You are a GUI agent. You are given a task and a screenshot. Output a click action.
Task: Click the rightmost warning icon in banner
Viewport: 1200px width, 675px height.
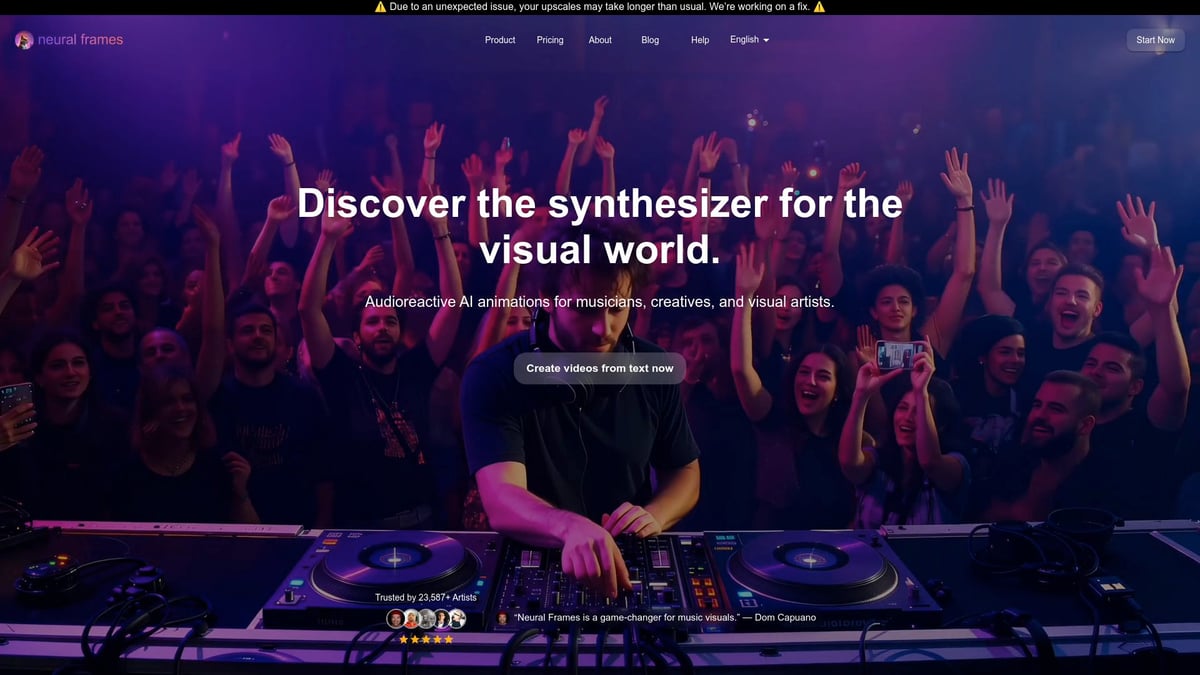[x=818, y=6]
